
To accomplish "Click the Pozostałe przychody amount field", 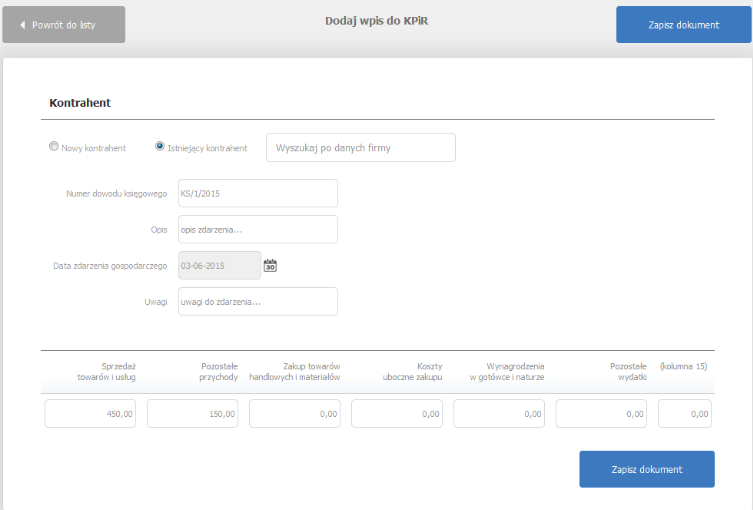I will coord(193,413).
